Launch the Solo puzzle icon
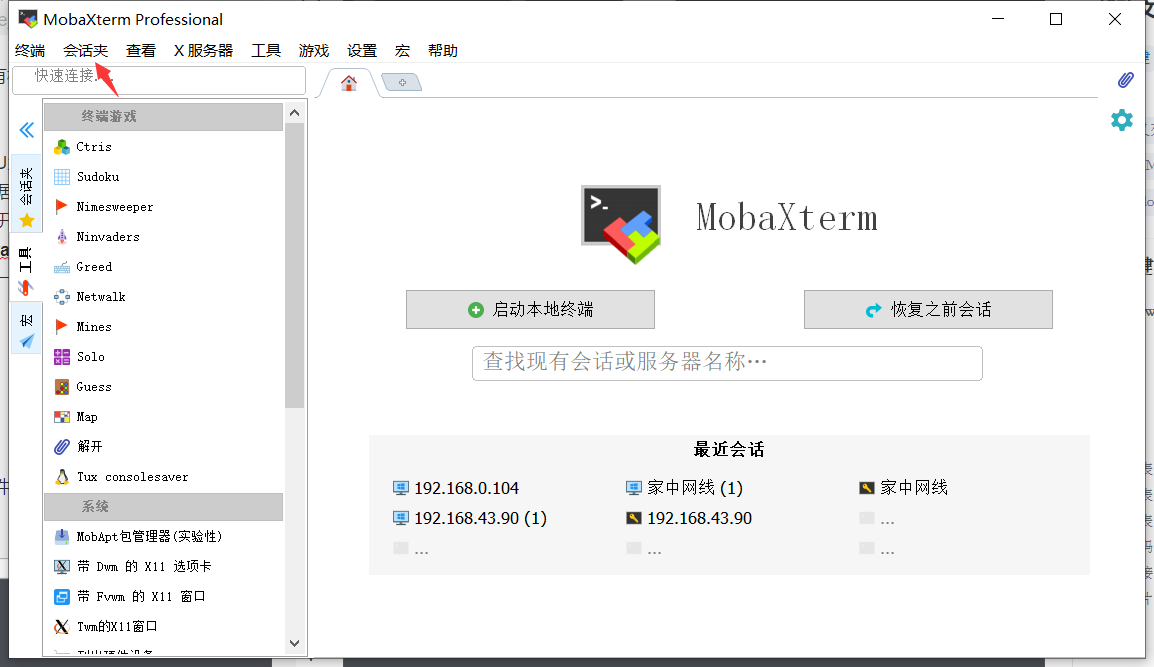This screenshot has height=667, width=1154. (62, 357)
